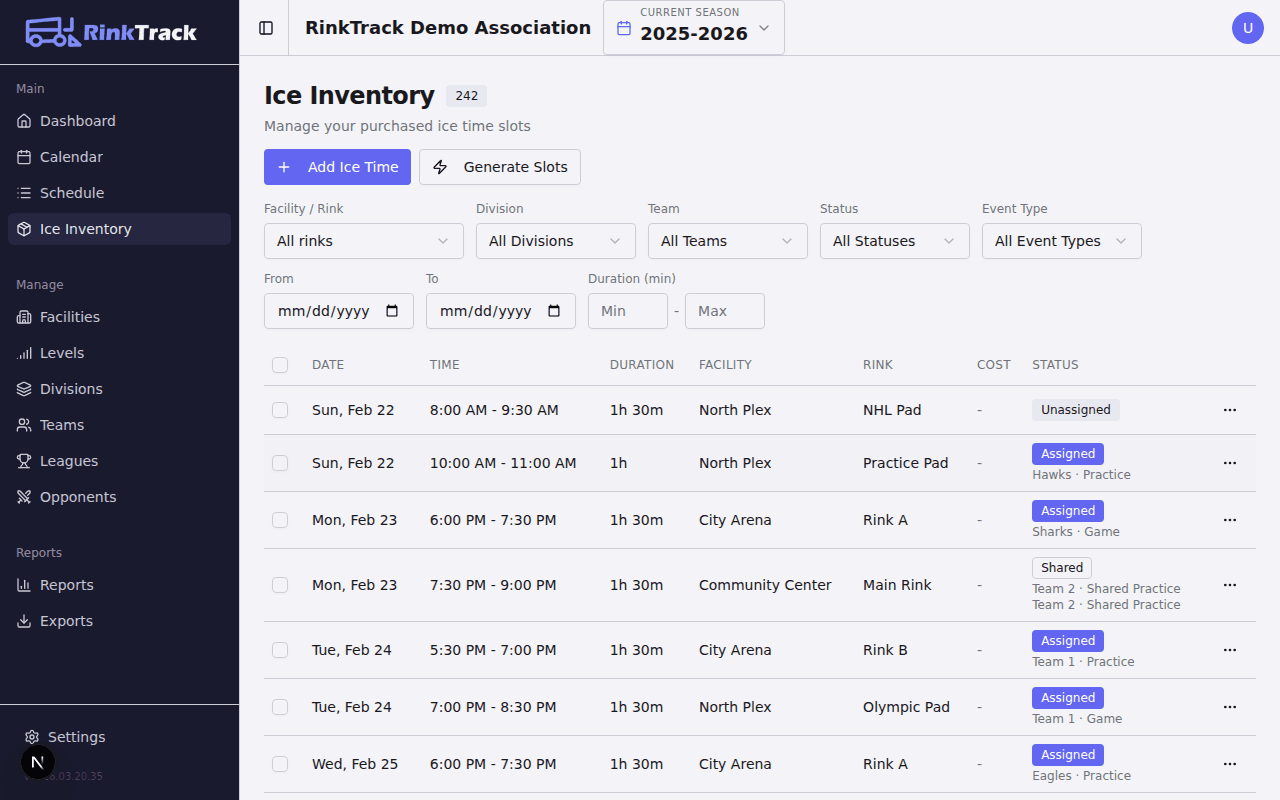This screenshot has width=1280, height=800.
Task: Open Teams from the Manage section
Action: pyautogui.click(x=62, y=425)
